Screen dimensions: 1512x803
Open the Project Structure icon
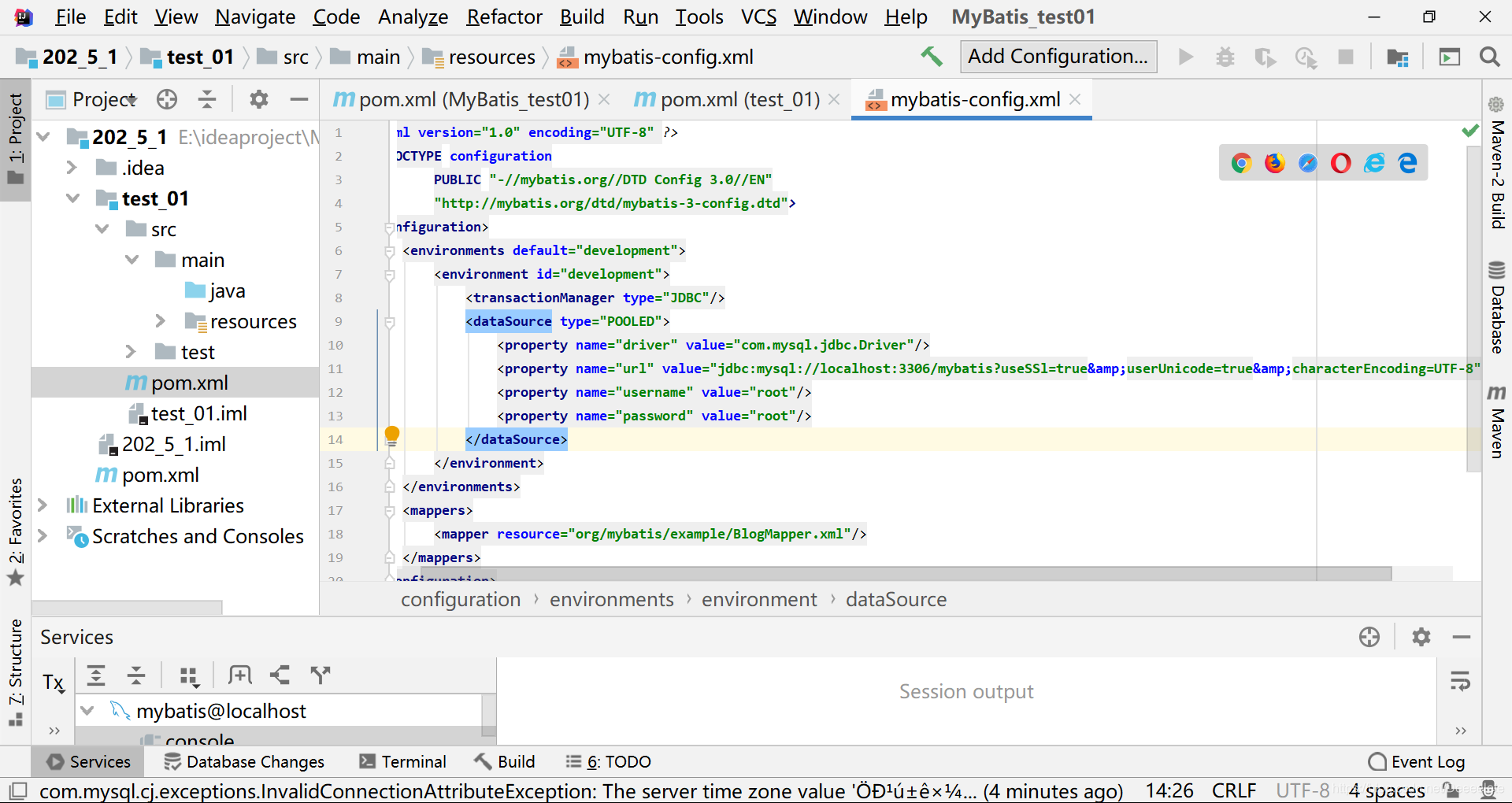click(x=1398, y=57)
